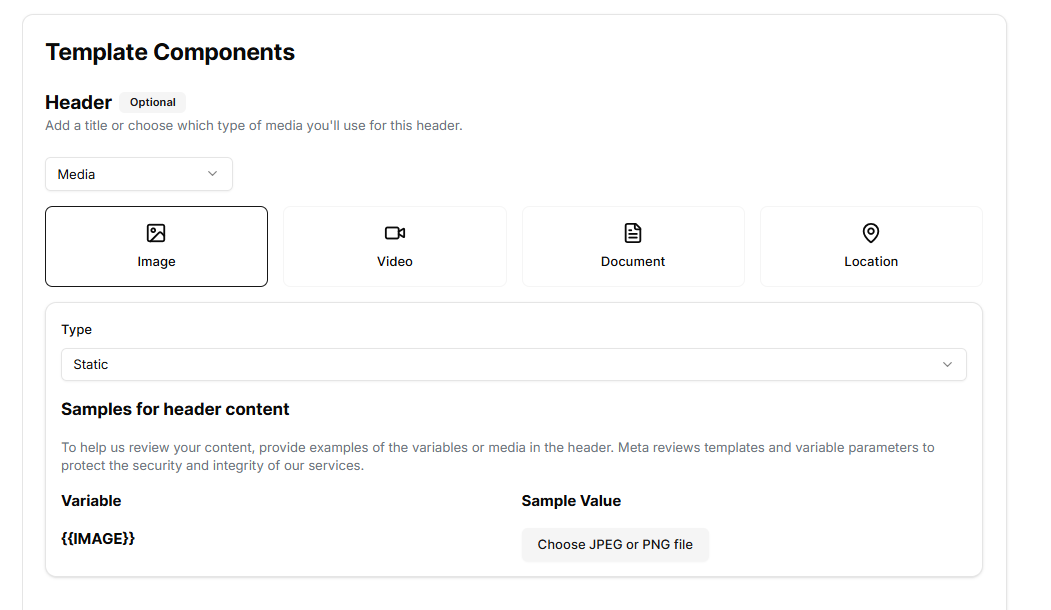Click the {{IMAGE}} variable text
Screen dimensions: 1051x610
tap(98, 538)
